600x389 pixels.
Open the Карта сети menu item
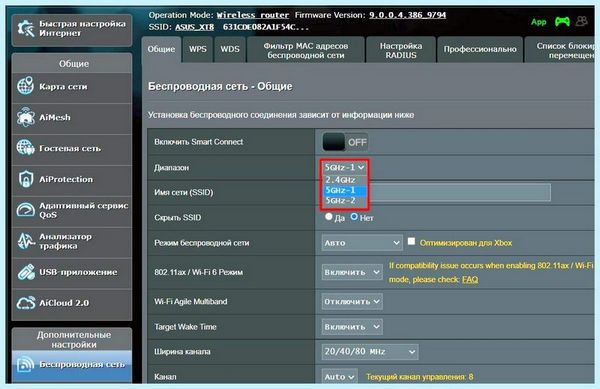(72, 87)
